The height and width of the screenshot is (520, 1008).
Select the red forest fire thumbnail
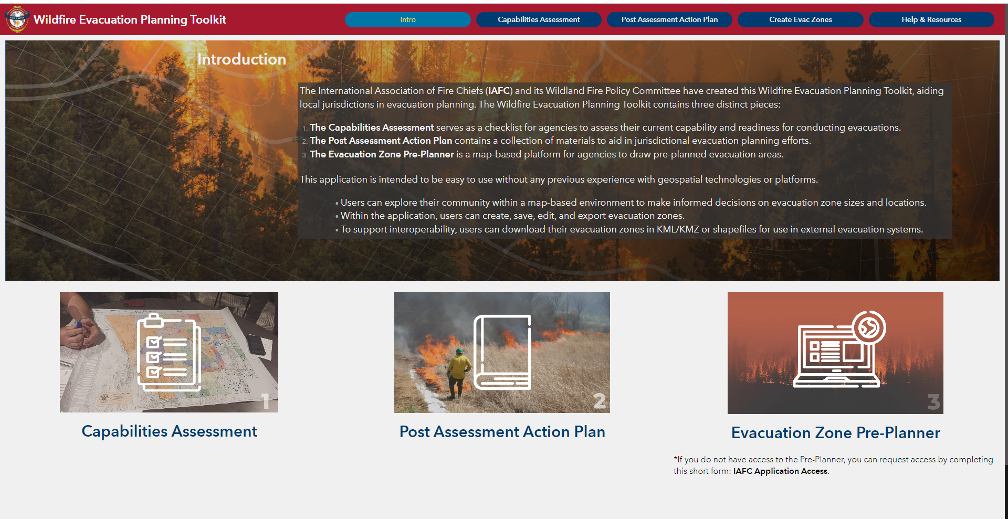point(835,353)
